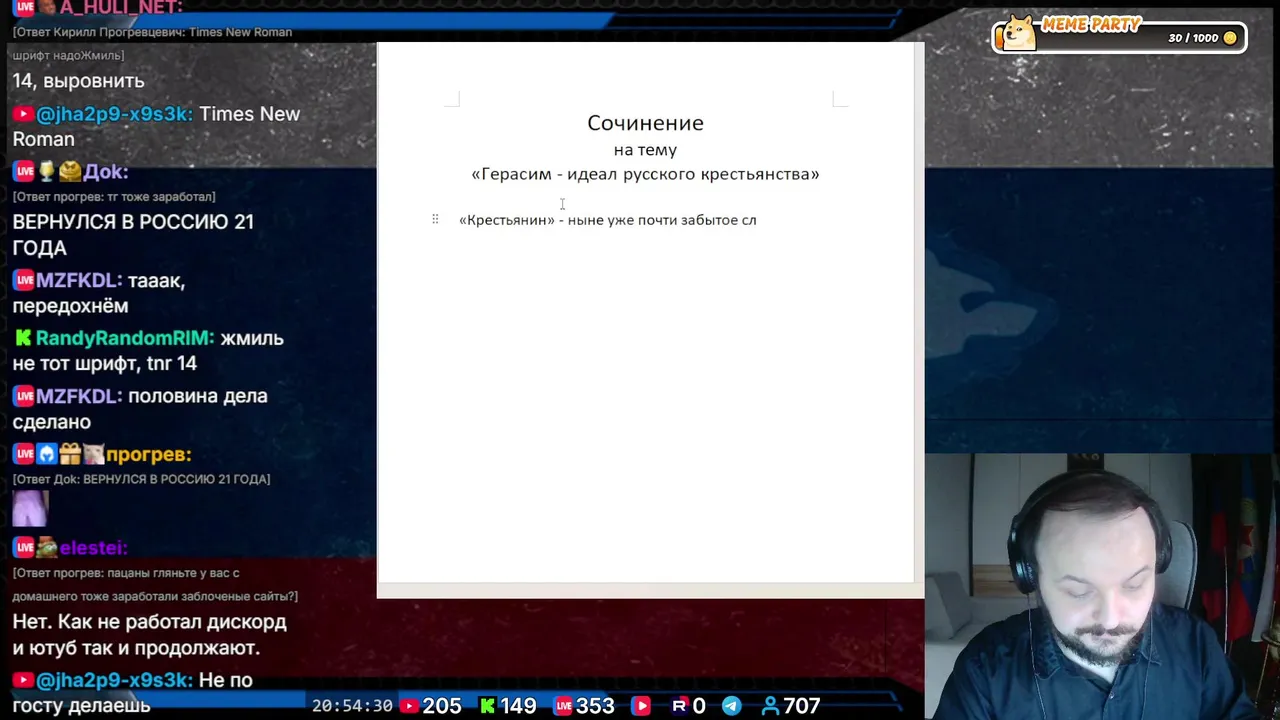Screen dimensions: 1280x720
Task: Click Док's message 'ВЕРНУЛСЯ В РОССИЮ 21 ГОДА'
Action: tap(133, 235)
